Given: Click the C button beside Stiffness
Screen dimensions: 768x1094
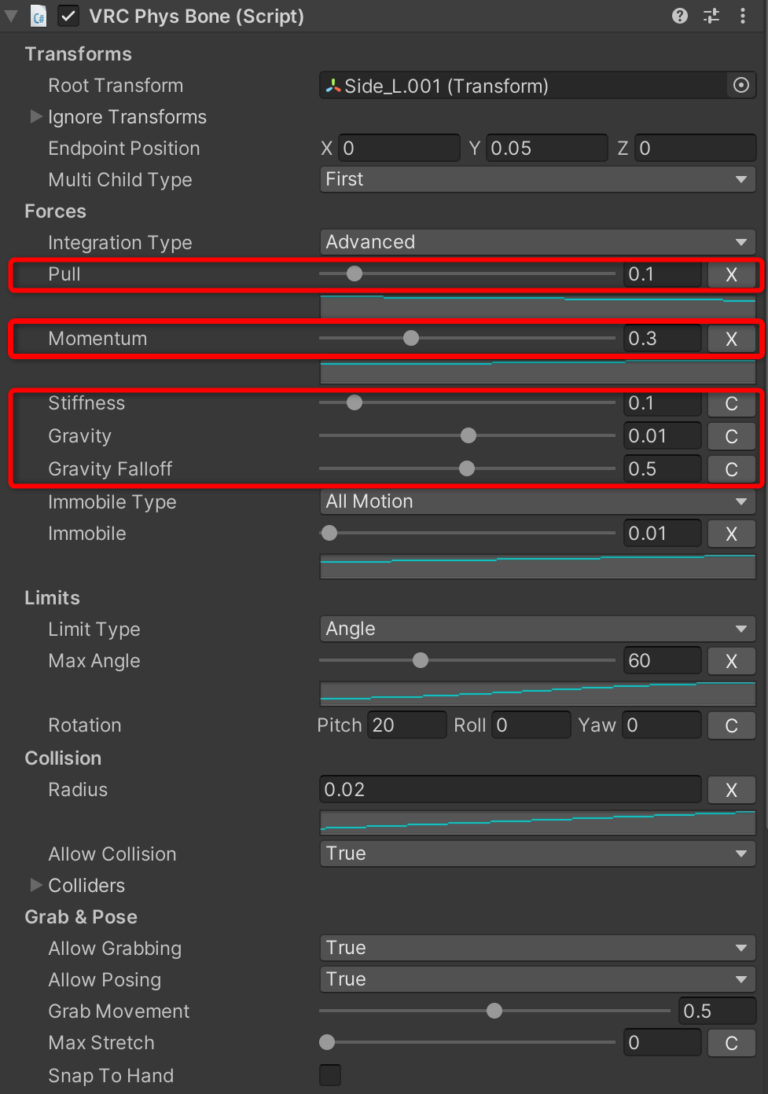Looking at the screenshot, I should 731,403.
